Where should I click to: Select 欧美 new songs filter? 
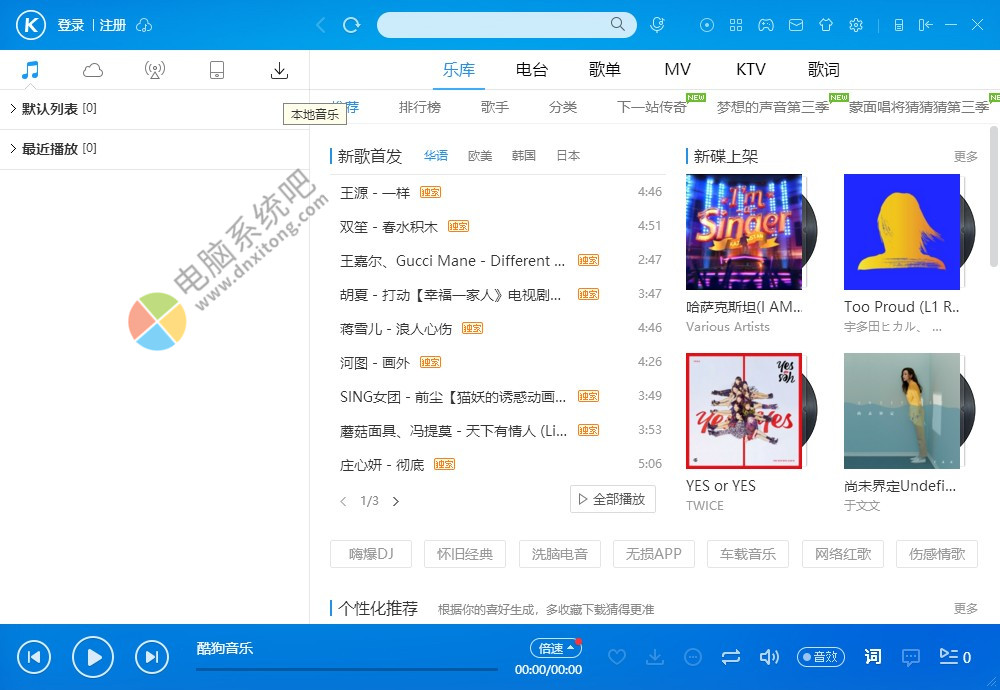pyautogui.click(x=480, y=156)
